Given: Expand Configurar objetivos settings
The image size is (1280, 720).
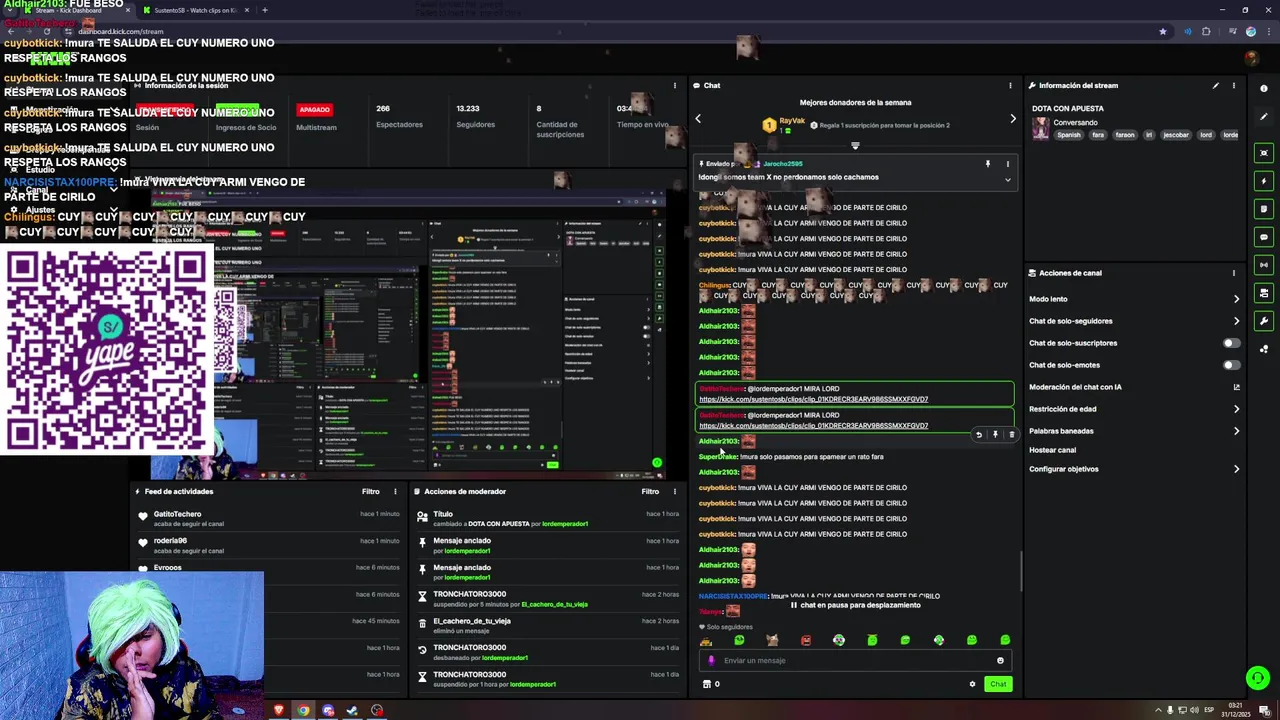Looking at the screenshot, I should tap(1236, 469).
